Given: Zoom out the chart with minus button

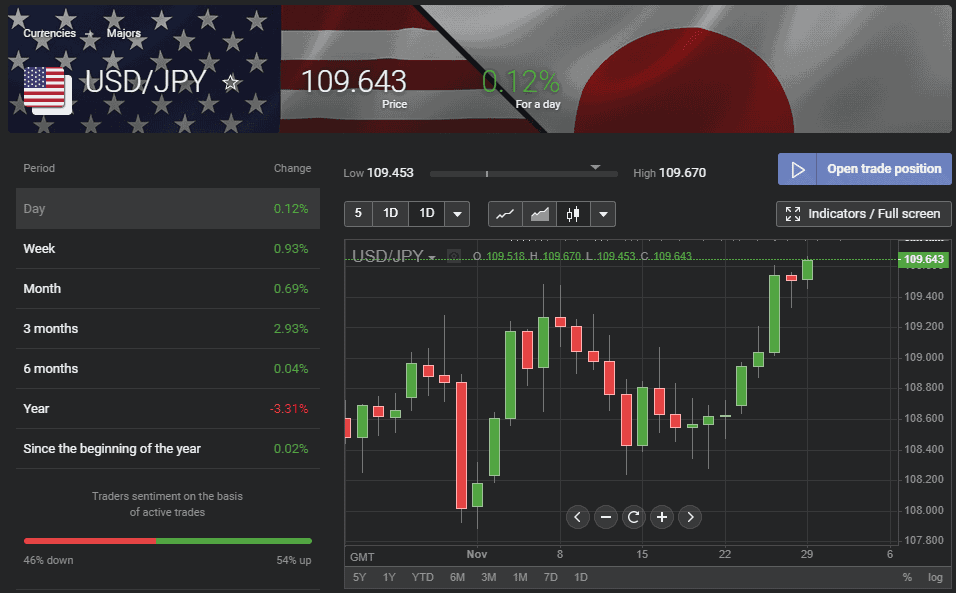Looking at the screenshot, I should click(605, 517).
